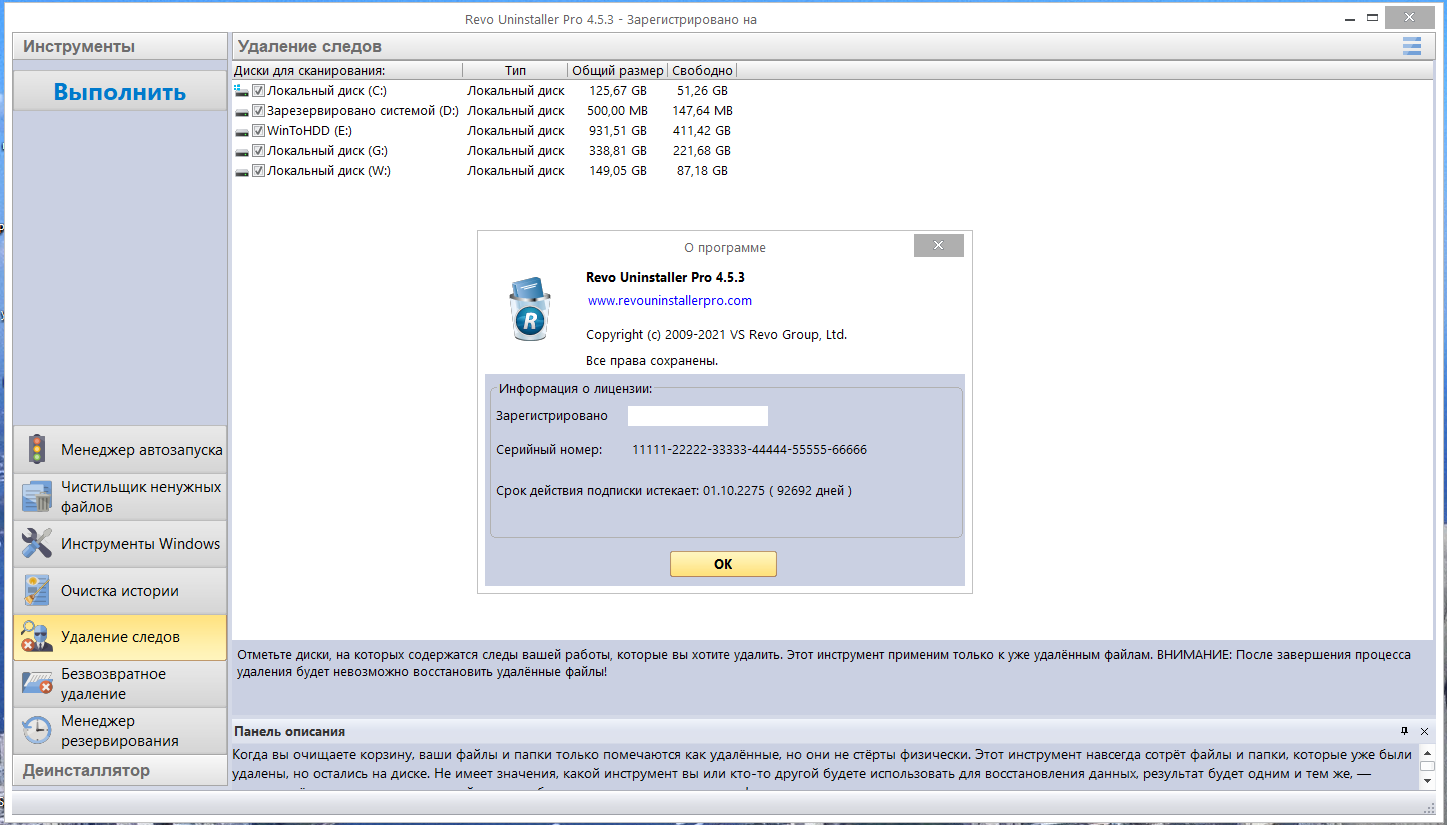
Task: Click the History Cleaner icon
Action: pyautogui.click(x=37, y=590)
